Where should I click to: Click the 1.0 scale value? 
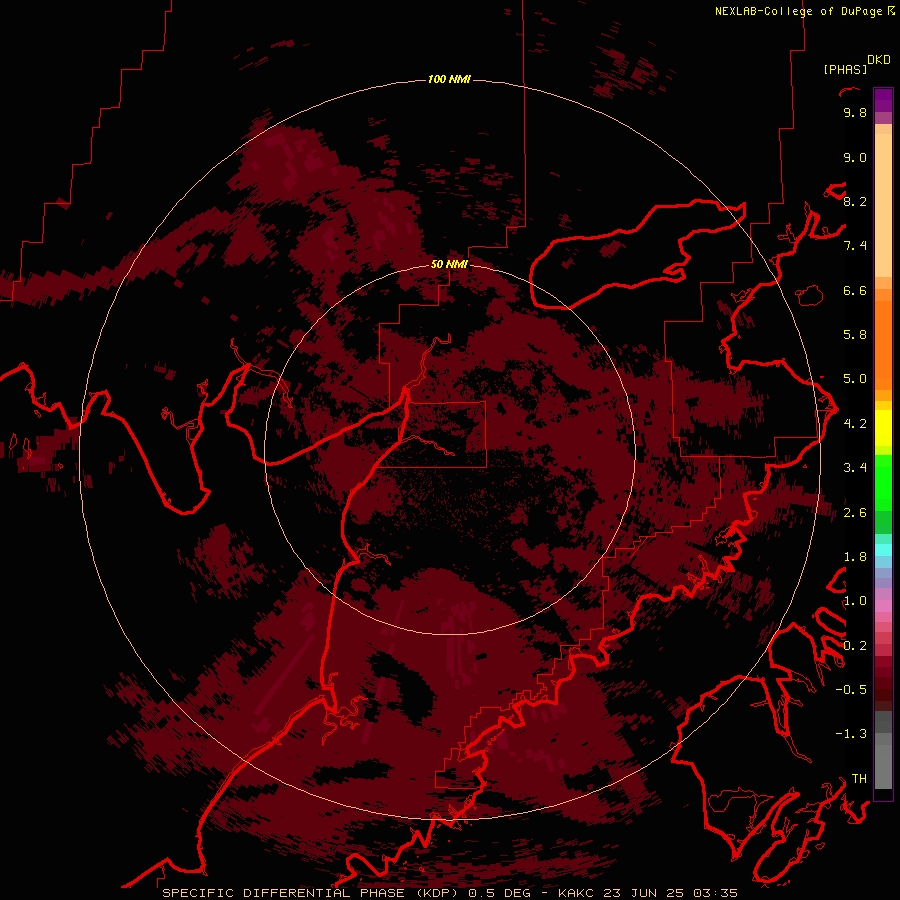pyautogui.click(x=855, y=601)
